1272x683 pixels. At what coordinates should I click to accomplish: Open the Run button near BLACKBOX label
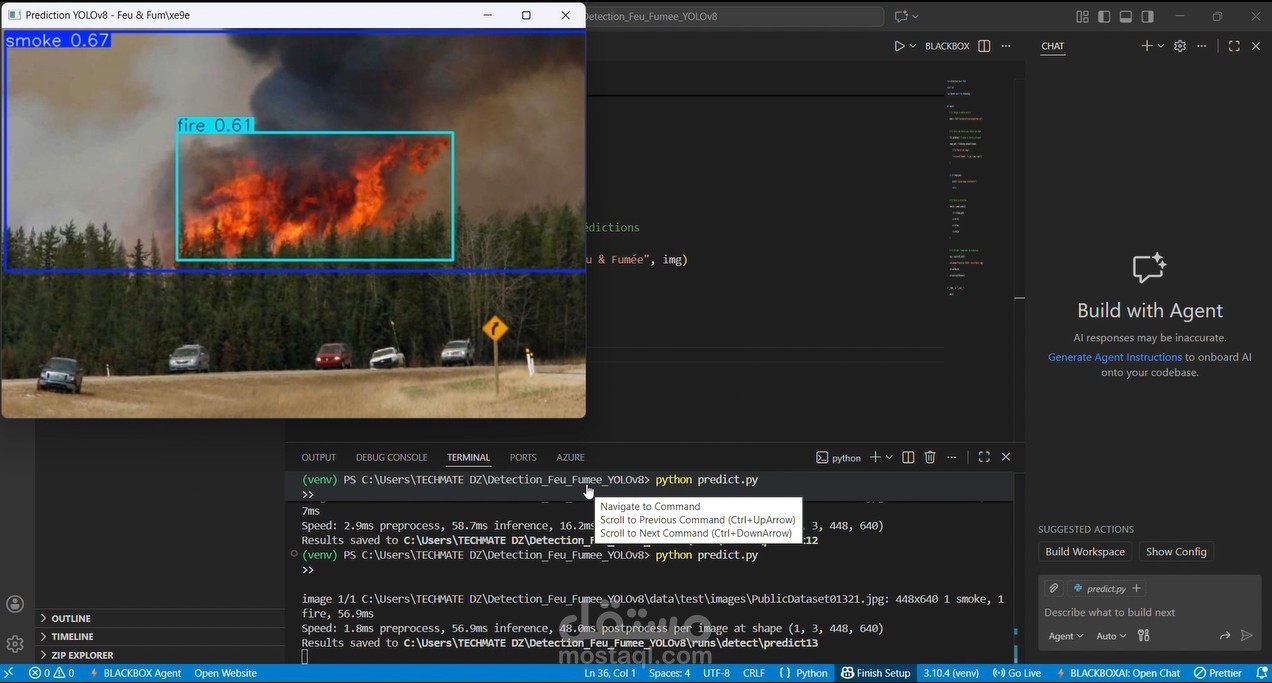pyautogui.click(x=899, y=45)
